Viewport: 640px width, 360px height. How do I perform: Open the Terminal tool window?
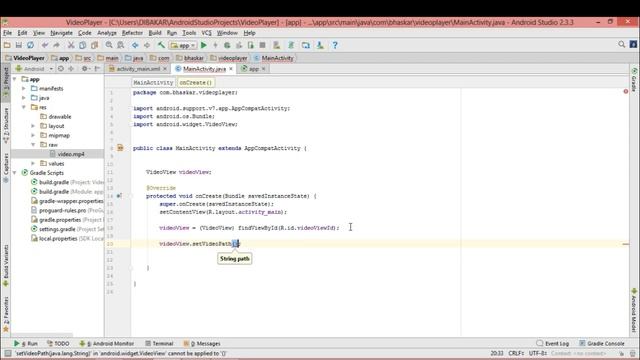[159, 344]
